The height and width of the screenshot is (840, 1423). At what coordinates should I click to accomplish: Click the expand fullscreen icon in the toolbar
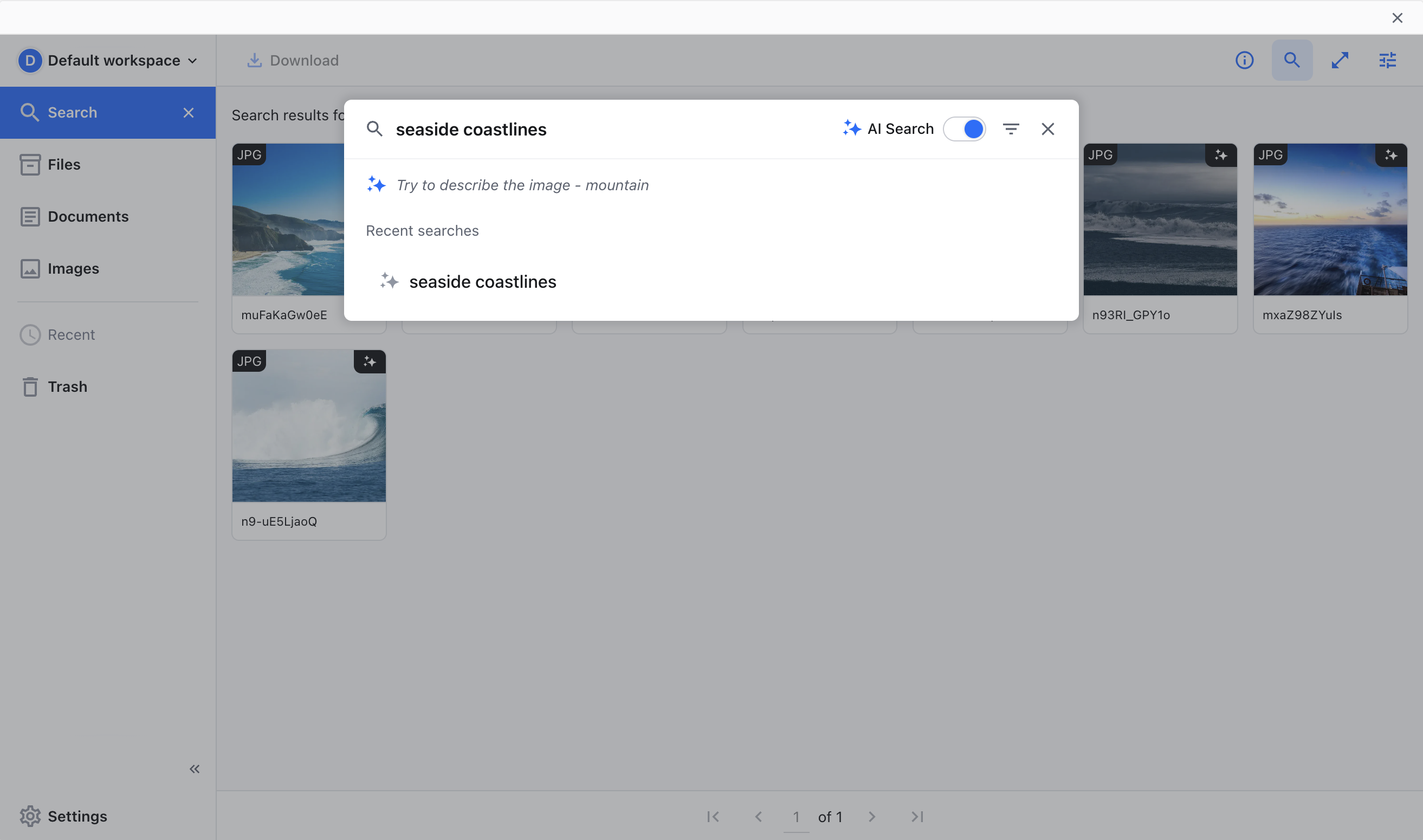click(1340, 60)
